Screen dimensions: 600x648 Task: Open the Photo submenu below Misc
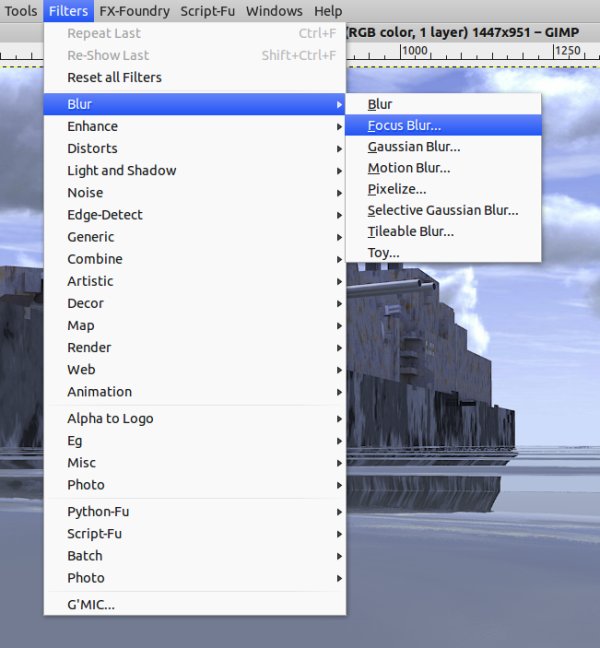[195, 485]
